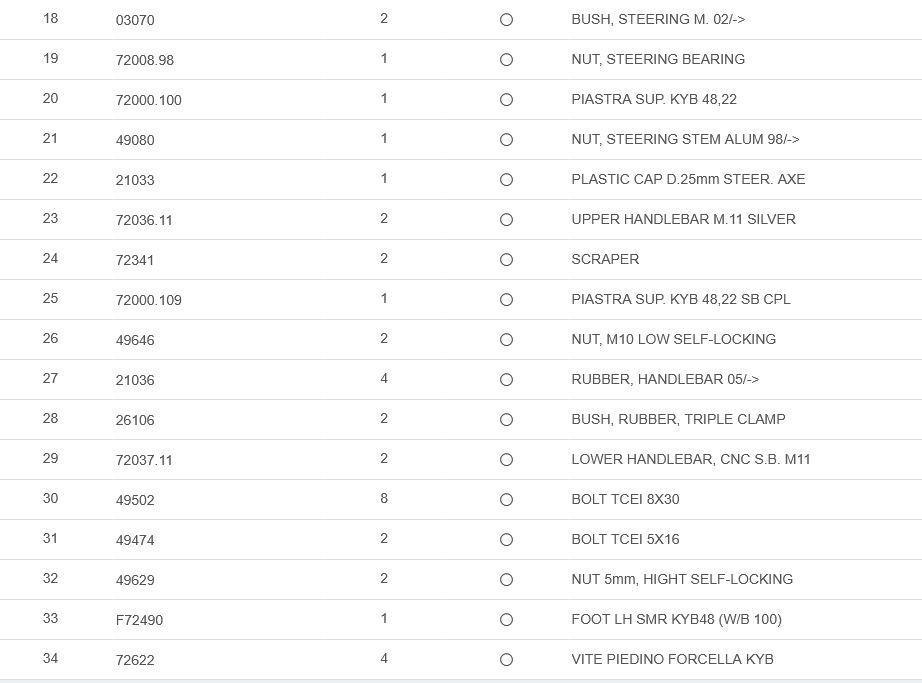
Task: Select radio for NUT, M10 LOW SELF-LOCKING
Action: [x=506, y=340]
